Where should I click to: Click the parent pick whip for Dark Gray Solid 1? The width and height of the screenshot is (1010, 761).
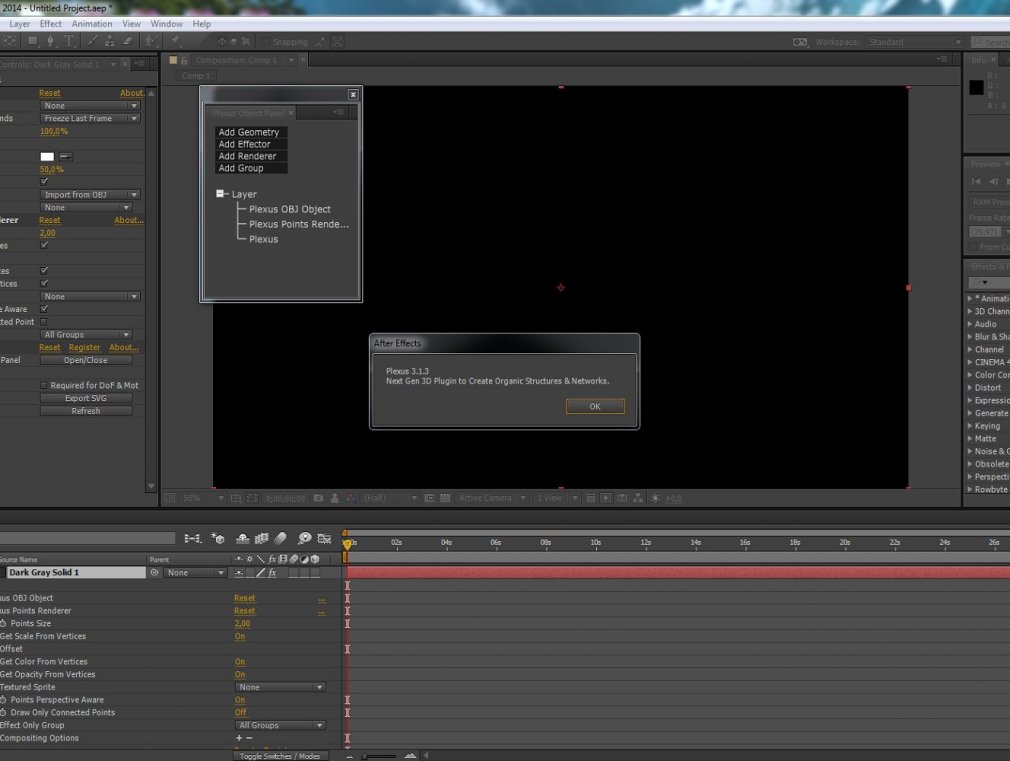[x=154, y=572]
